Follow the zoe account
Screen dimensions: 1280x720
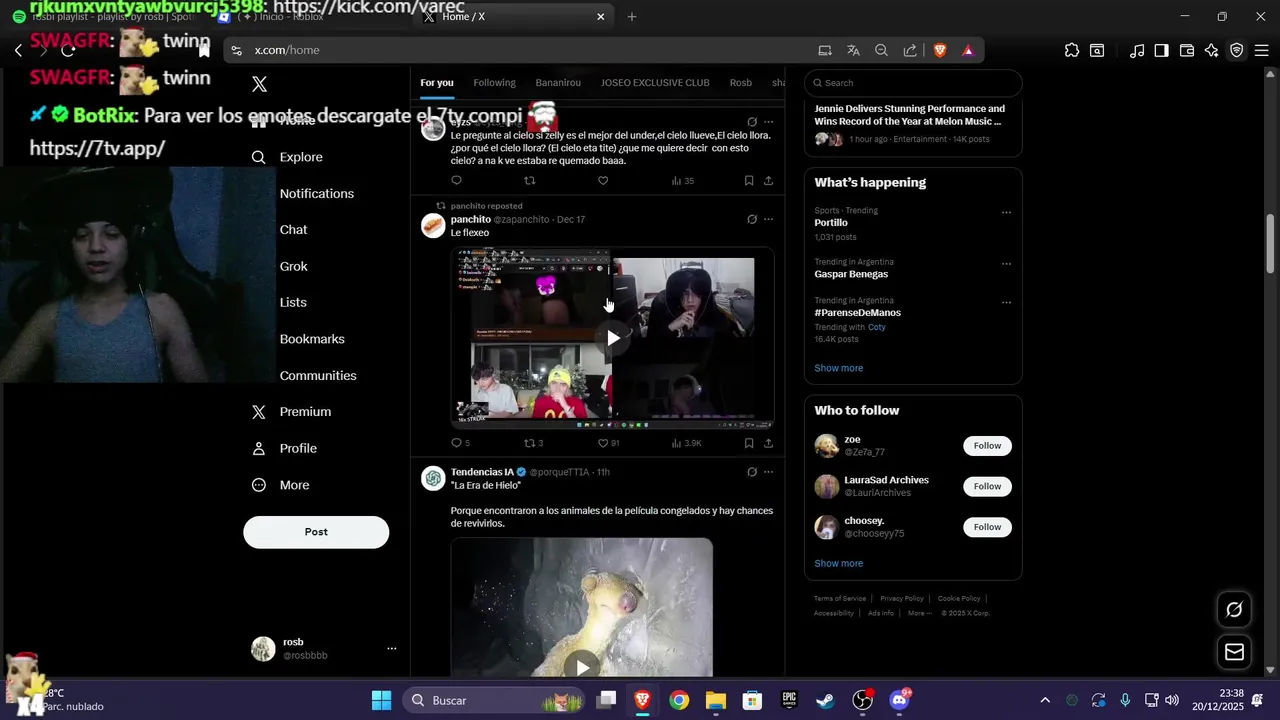pos(987,446)
